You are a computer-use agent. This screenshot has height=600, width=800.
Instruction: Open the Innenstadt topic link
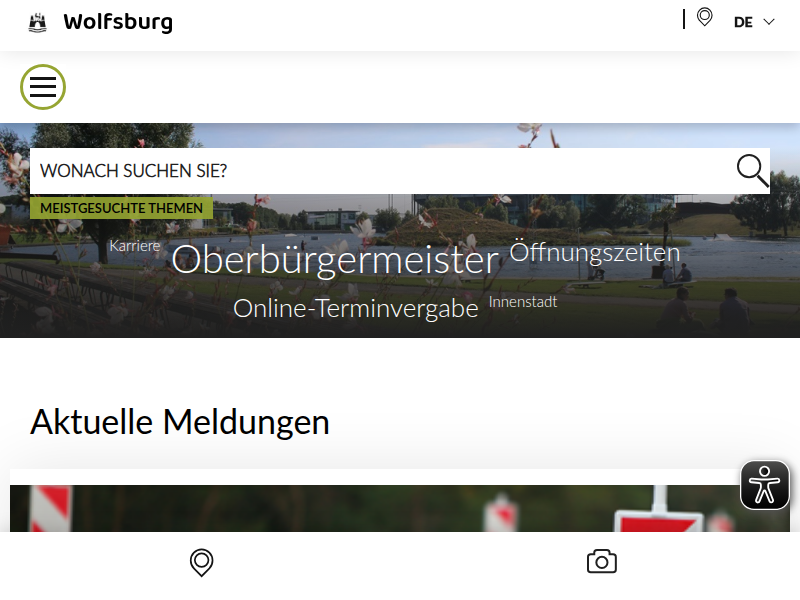[x=523, y=302]
